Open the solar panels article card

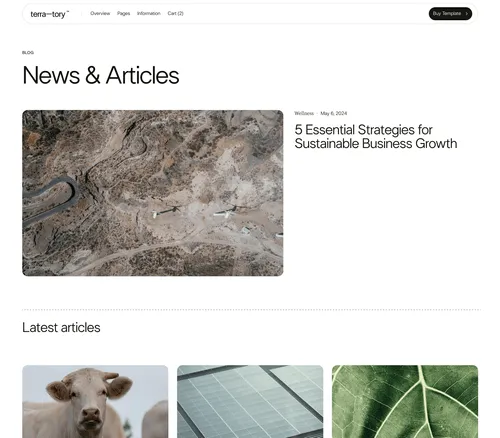tap(250, 401)
